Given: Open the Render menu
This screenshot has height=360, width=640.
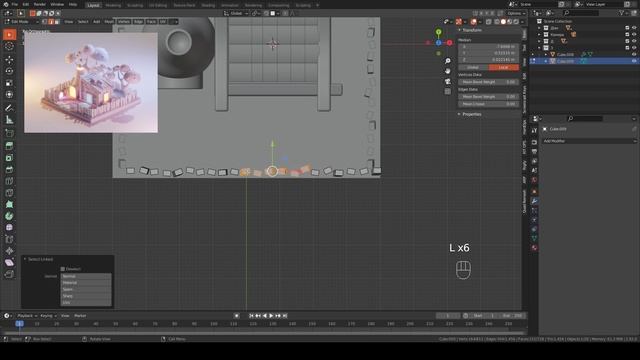Looking at the screenshot, I should coord(40,4).
